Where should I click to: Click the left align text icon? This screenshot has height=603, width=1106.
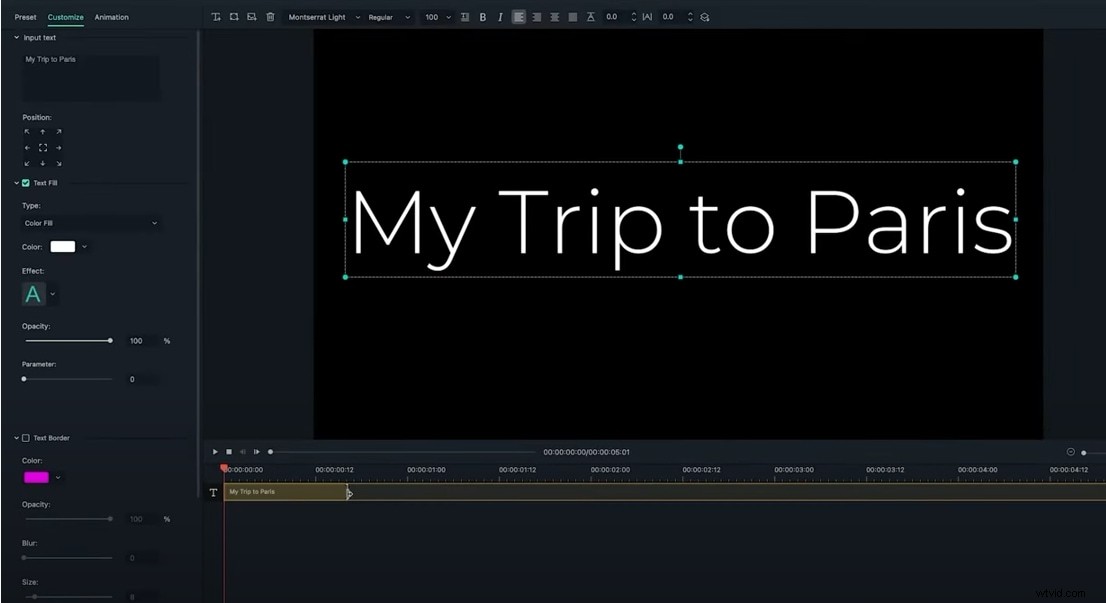tap(519, 17)
